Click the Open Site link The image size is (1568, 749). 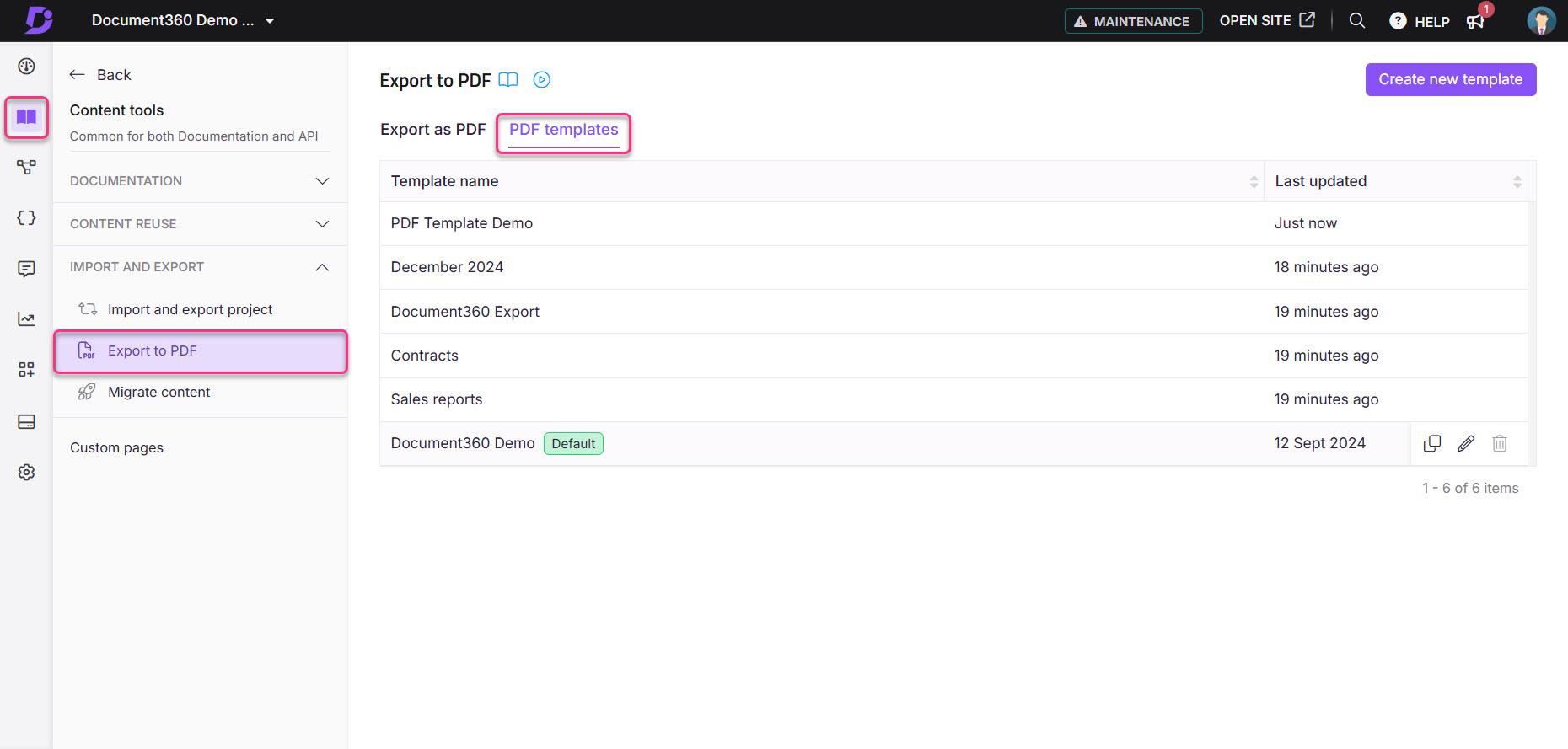(x=1255, y=20)
